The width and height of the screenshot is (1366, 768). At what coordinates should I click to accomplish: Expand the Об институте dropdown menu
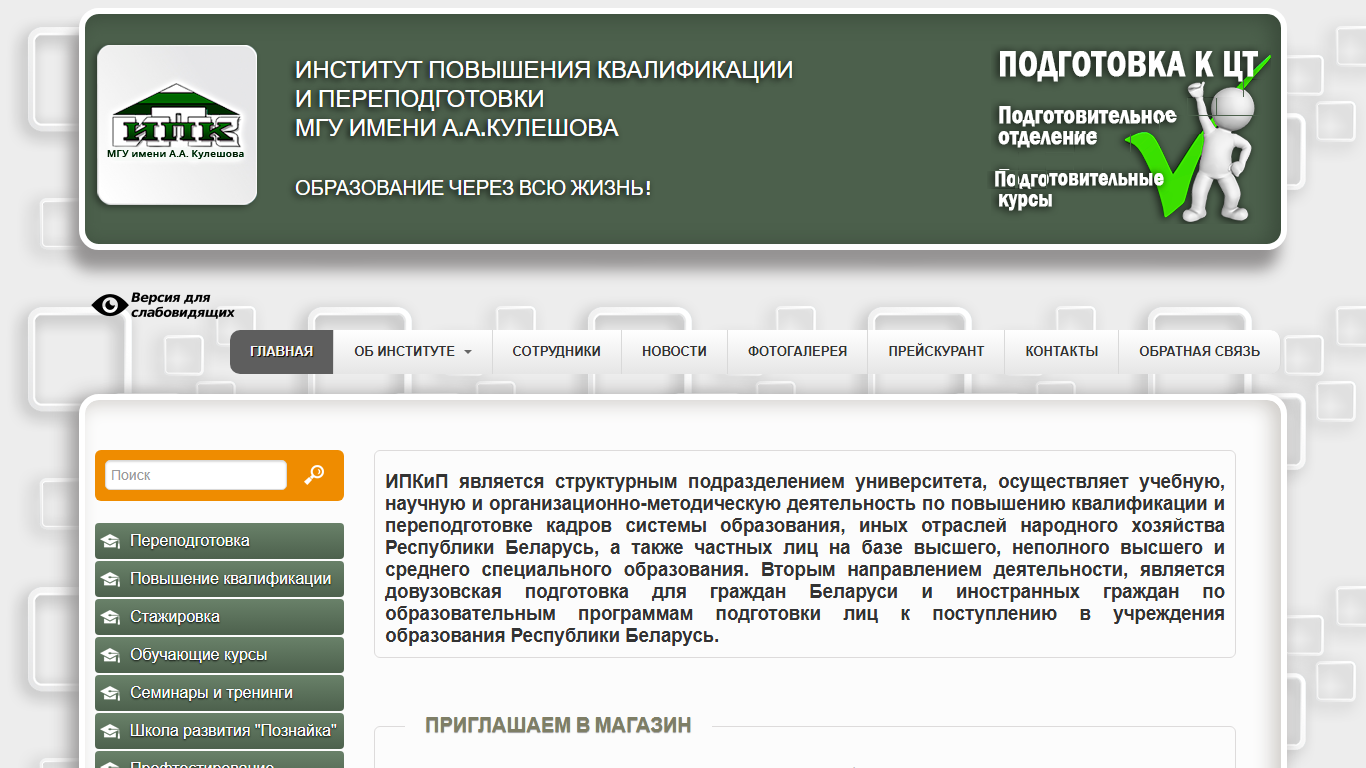click(x=413, y=352)
